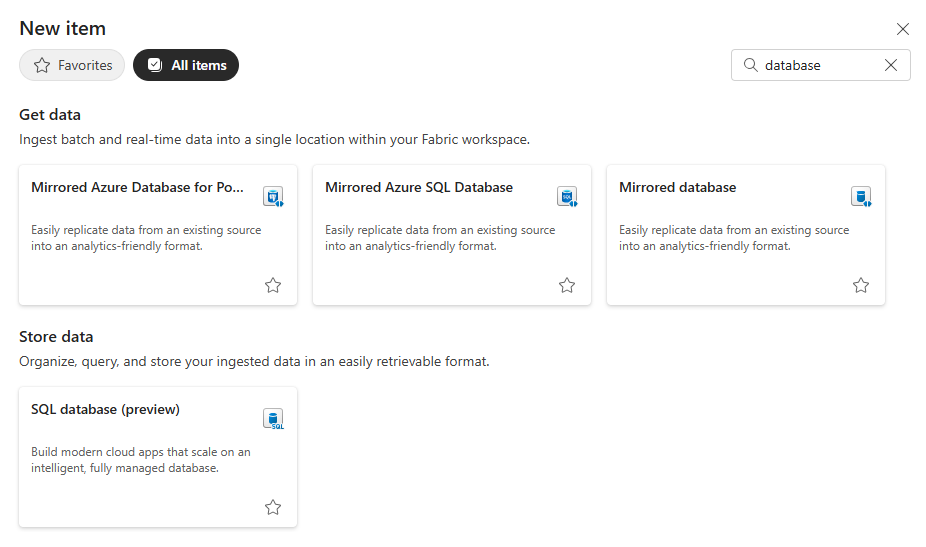The image size is (926, 547).
Task: Select the All items tab
Action: coord(186,65)
